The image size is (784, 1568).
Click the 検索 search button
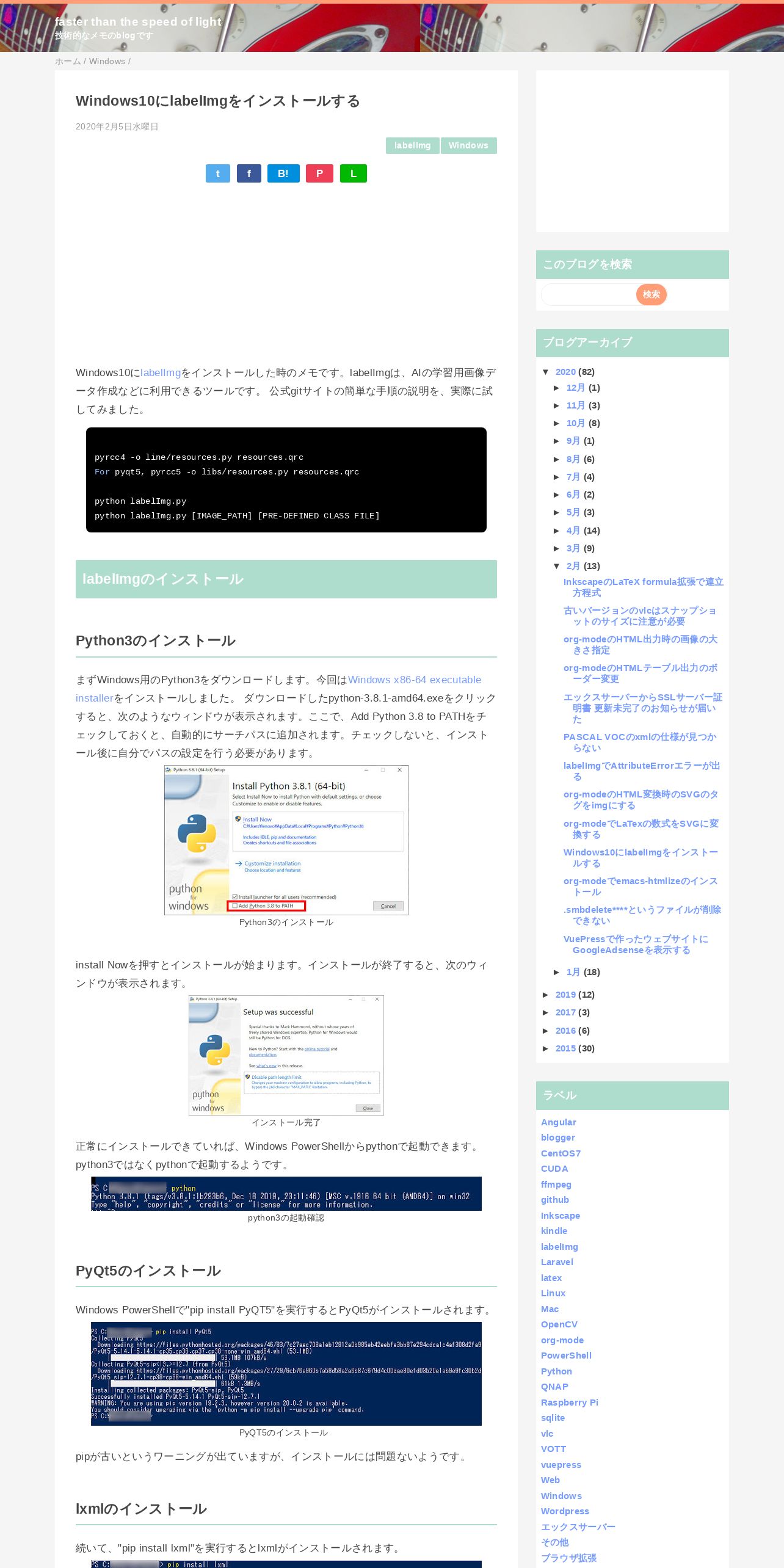(651, 294)
